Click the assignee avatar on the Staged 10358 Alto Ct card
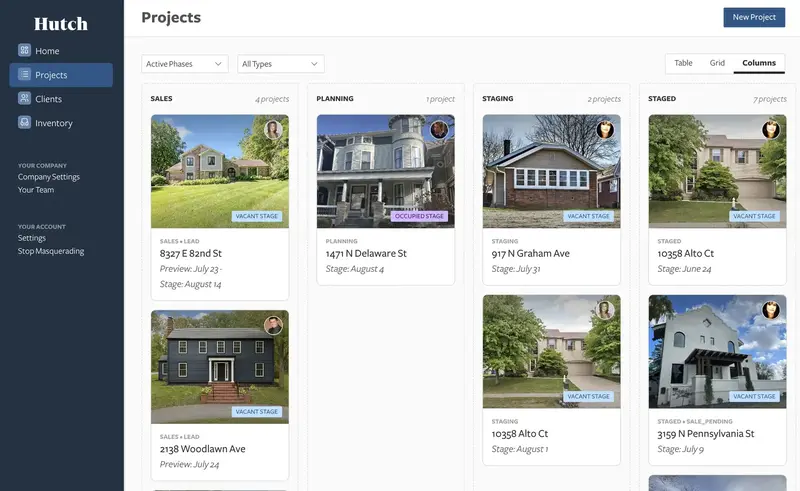This screenshot has width=800, height=491. click(771, 130)
